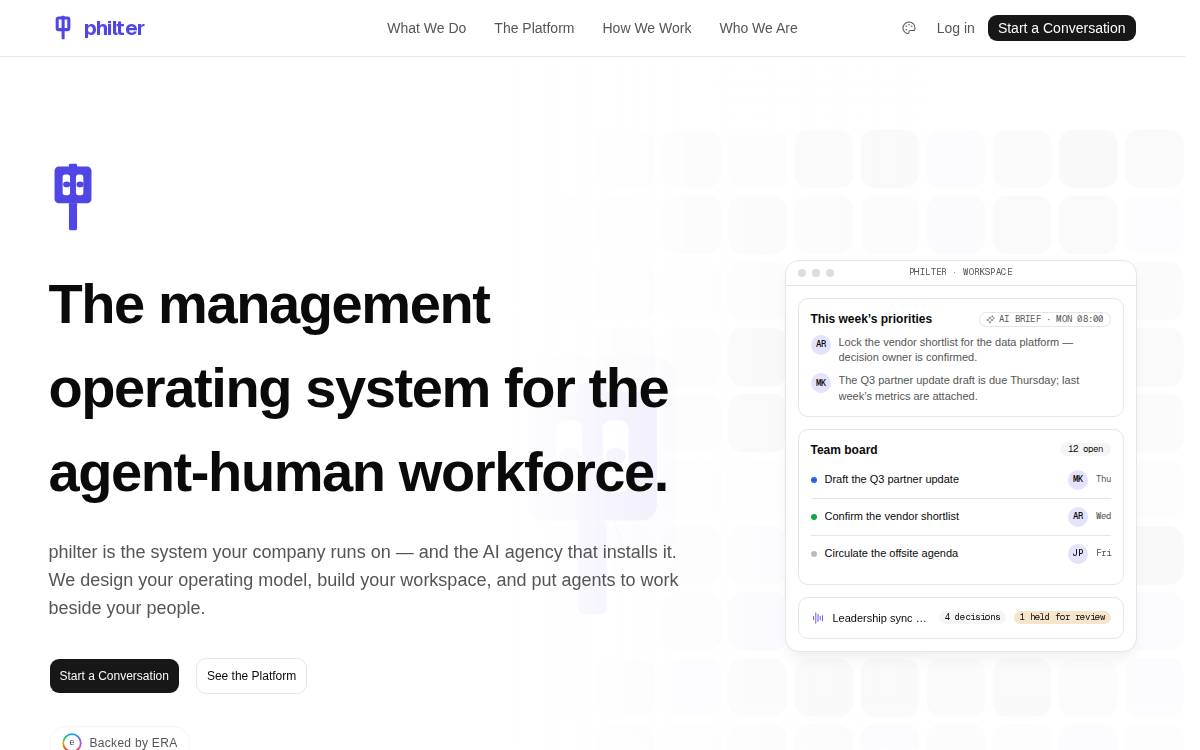Click 'Wed' due date label
Image resolution: width=1200 pixels, height=750 pixels.
click(1103, 517)
